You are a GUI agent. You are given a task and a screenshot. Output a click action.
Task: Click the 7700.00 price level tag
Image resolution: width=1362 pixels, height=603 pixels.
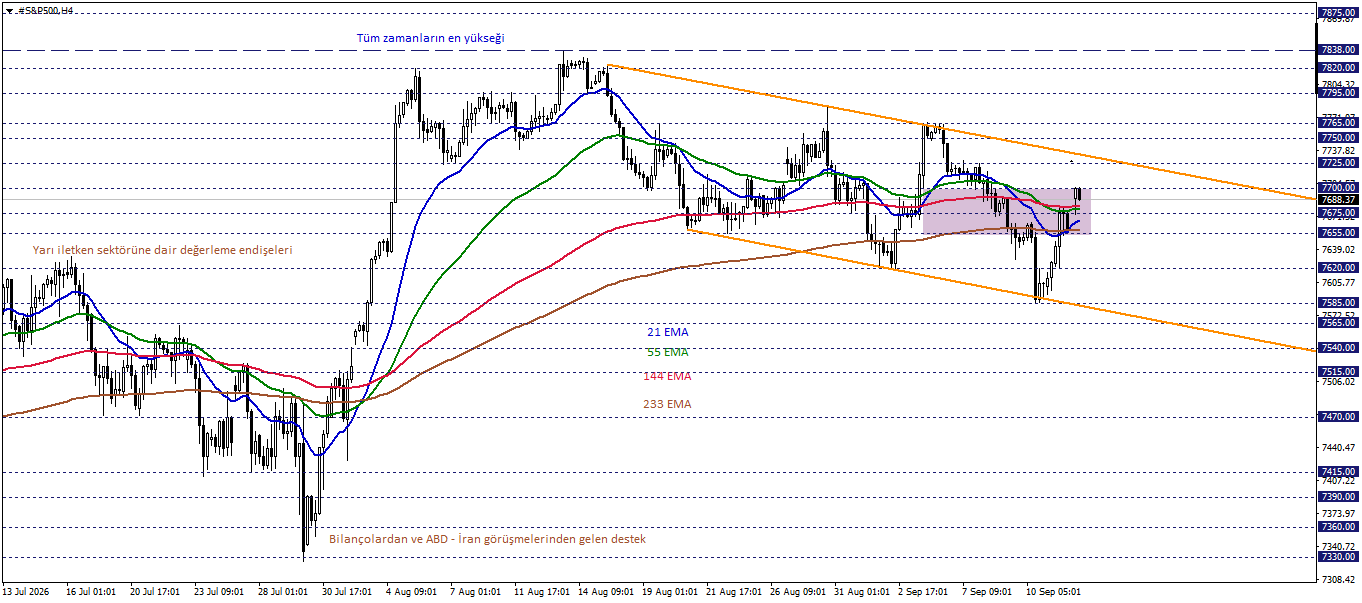pyautogui.click(x=1338, y=188)
